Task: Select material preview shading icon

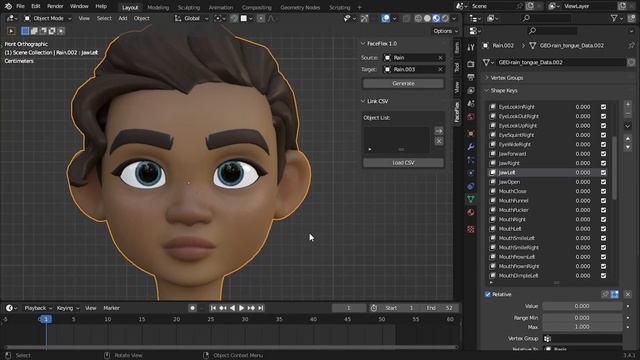Action: [436, 18]
